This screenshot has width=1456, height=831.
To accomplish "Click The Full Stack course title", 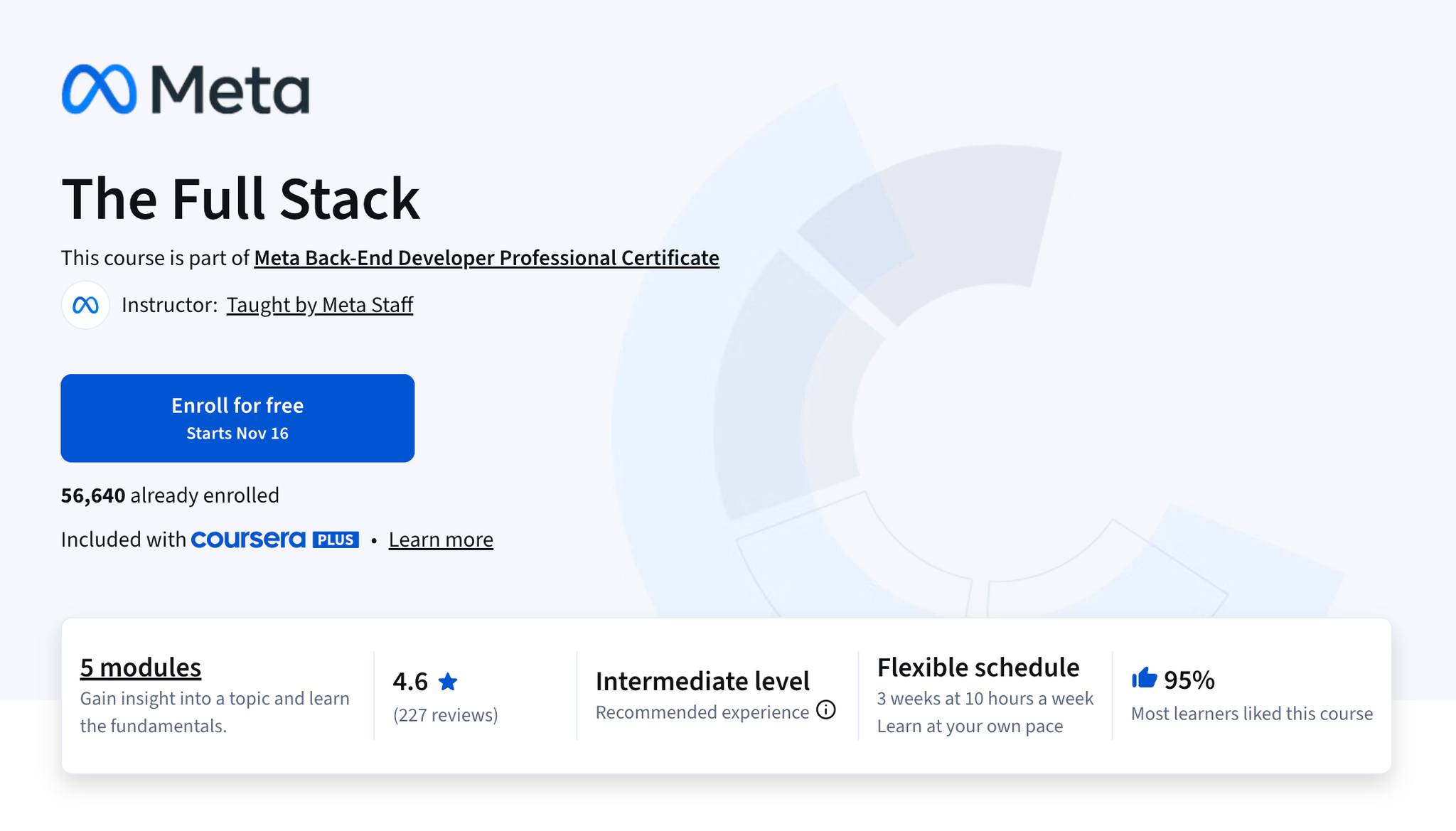I will [240, 198].
